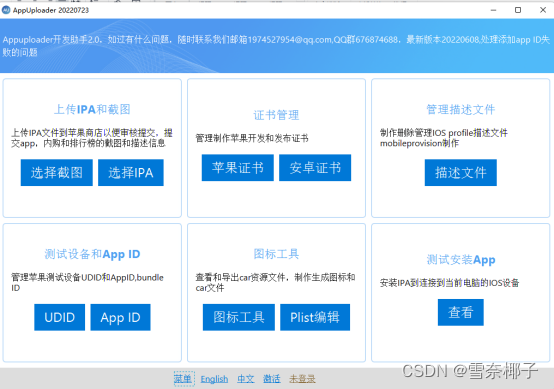The height and width of the screenshot is (389, 554).
Task: Open the UDID device manager
Action: tap(60, 317)
